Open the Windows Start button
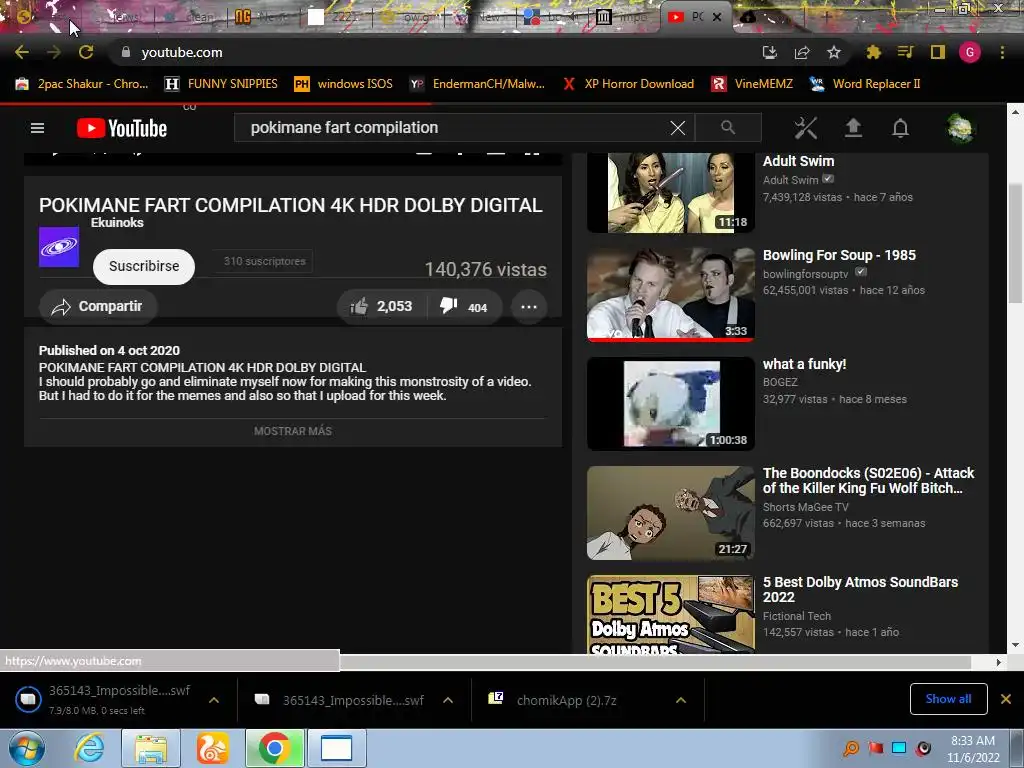The image size is (1024, 768). (26, 748)
